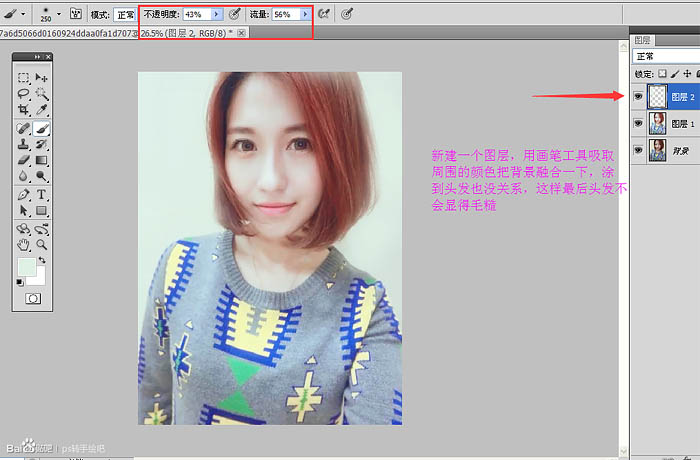Enable airbrush mode

324,14
